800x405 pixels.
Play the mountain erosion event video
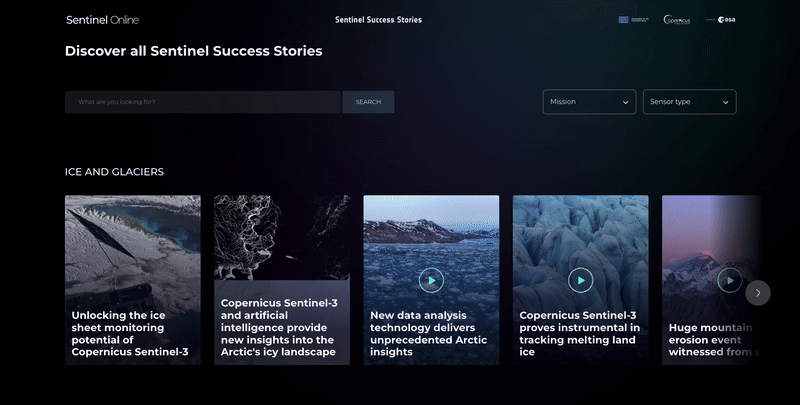[730, 280]
